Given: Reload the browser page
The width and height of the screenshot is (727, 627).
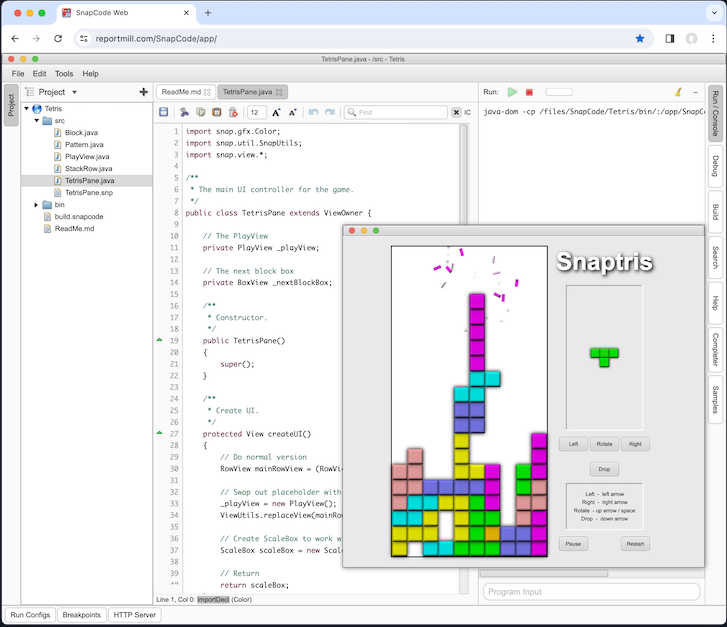Looking at the screenshot, I should pyautogui.click(x=58, y=38).
